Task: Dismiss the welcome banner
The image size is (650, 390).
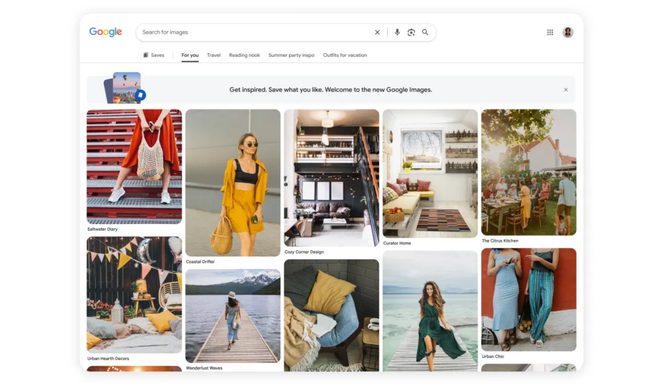Action: 566,90
